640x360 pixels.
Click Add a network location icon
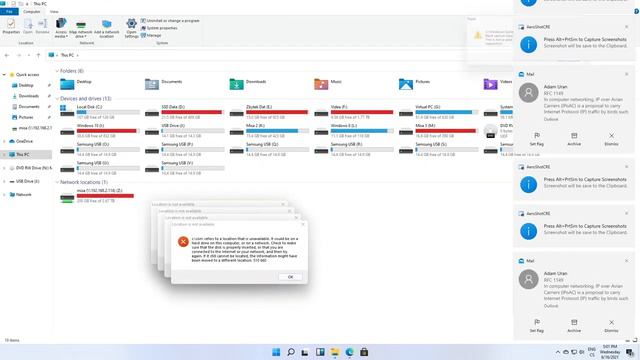(107, 29)
